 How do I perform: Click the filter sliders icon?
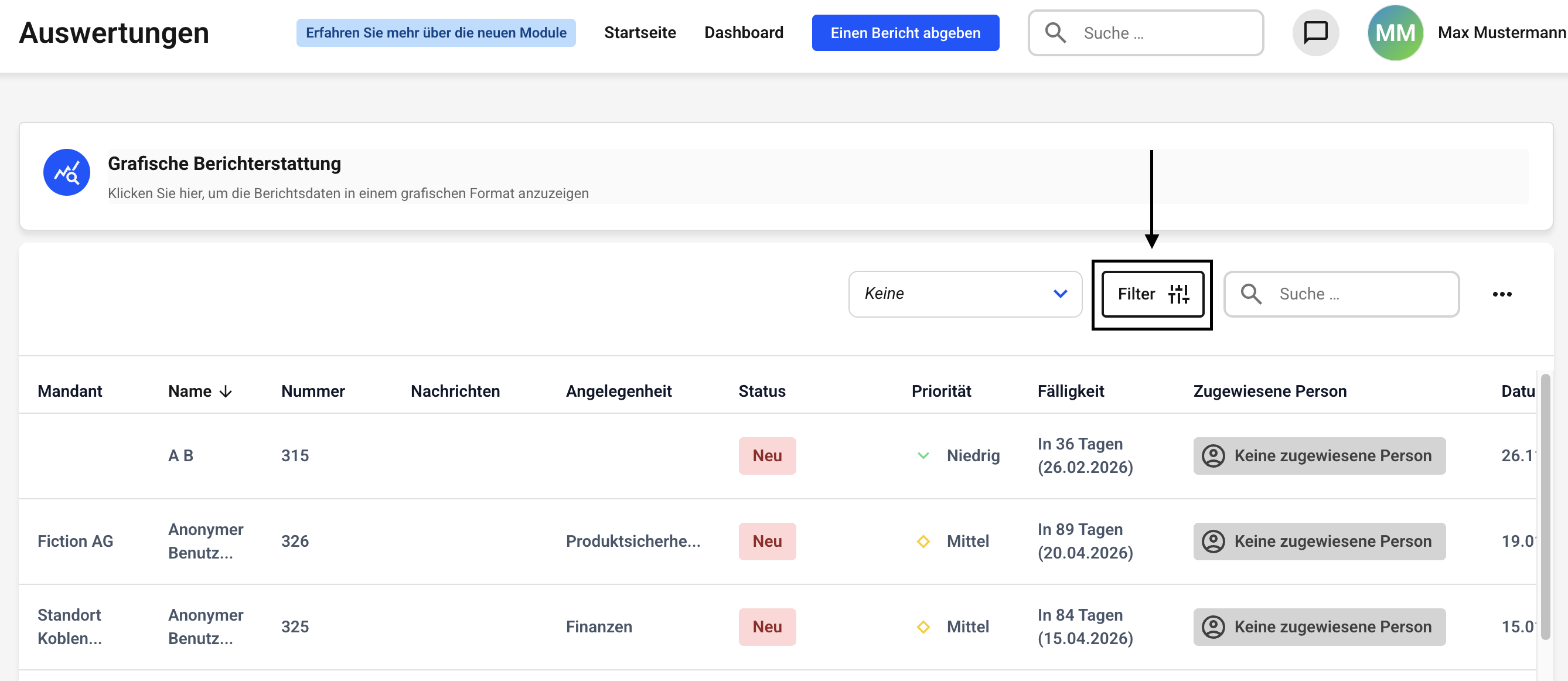tap(1178, 294)
